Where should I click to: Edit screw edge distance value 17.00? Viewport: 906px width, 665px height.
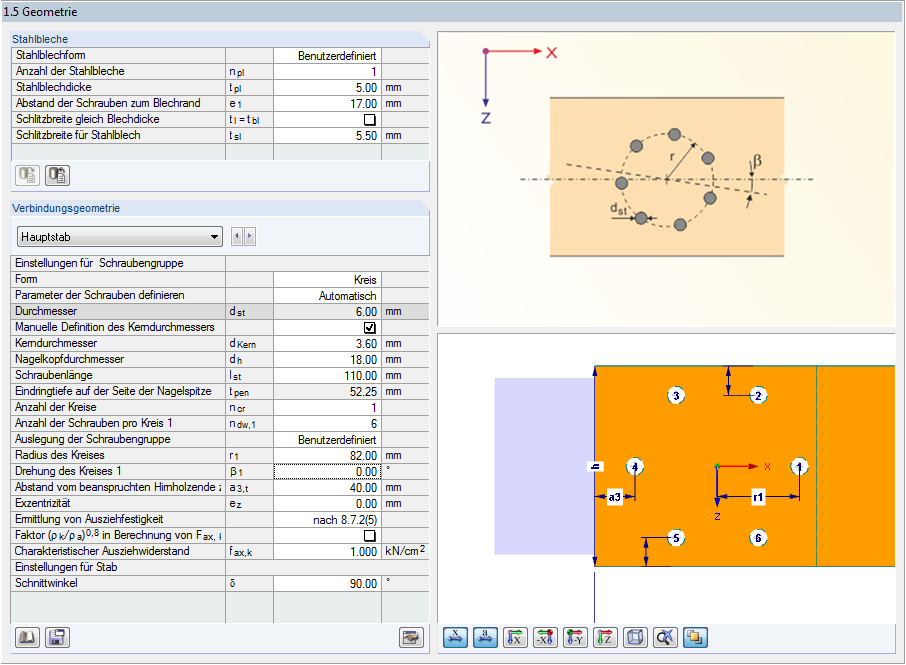(327, 103)
